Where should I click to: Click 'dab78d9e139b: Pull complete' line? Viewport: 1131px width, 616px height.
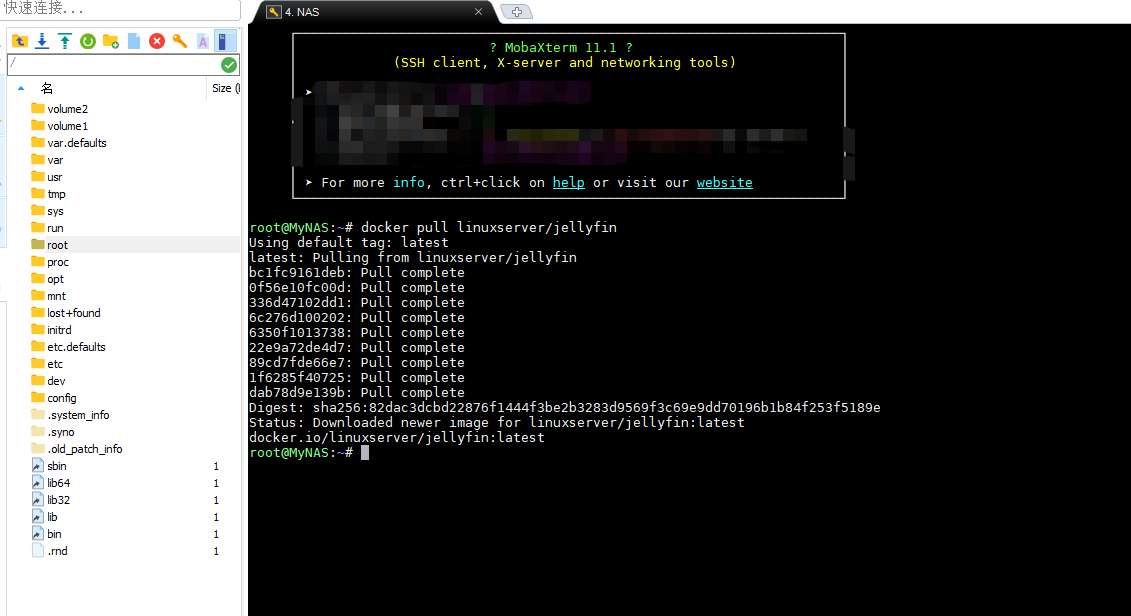tap(356, 392)
